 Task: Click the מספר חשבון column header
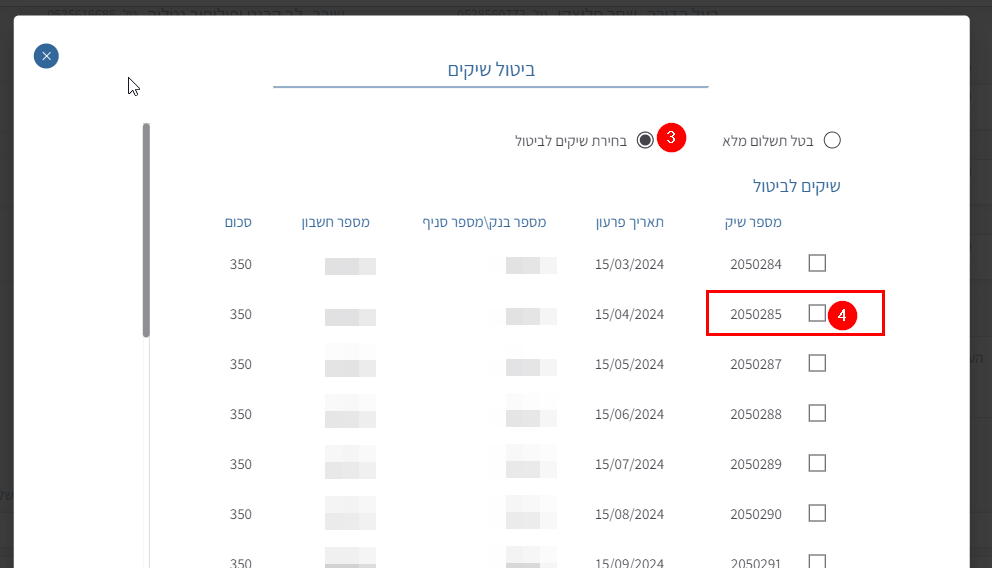(335, 222)
